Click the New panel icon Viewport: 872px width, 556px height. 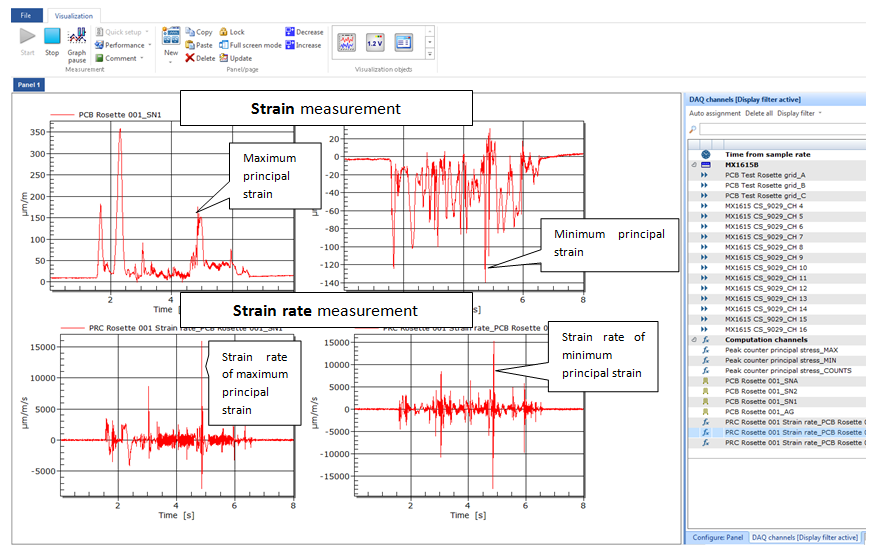pyautogui.click(x=171, y=36)
